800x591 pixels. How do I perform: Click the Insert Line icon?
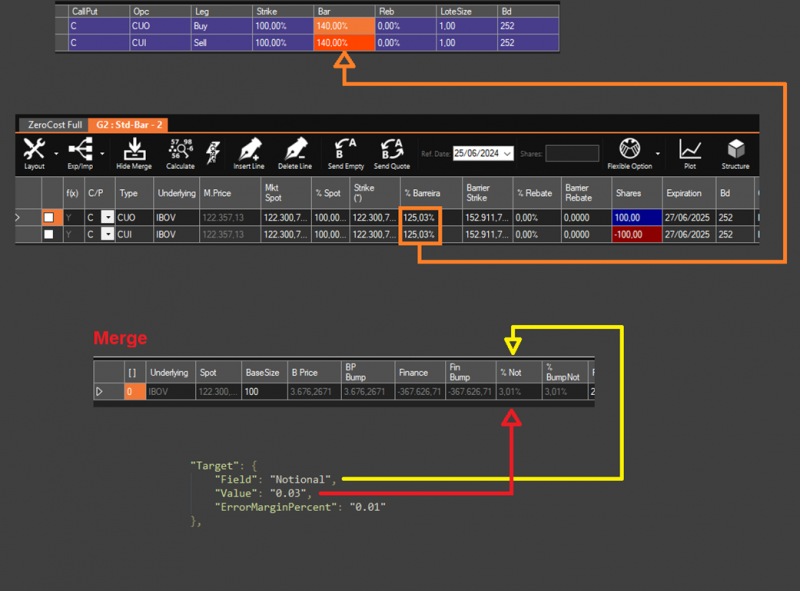point(248,150)
